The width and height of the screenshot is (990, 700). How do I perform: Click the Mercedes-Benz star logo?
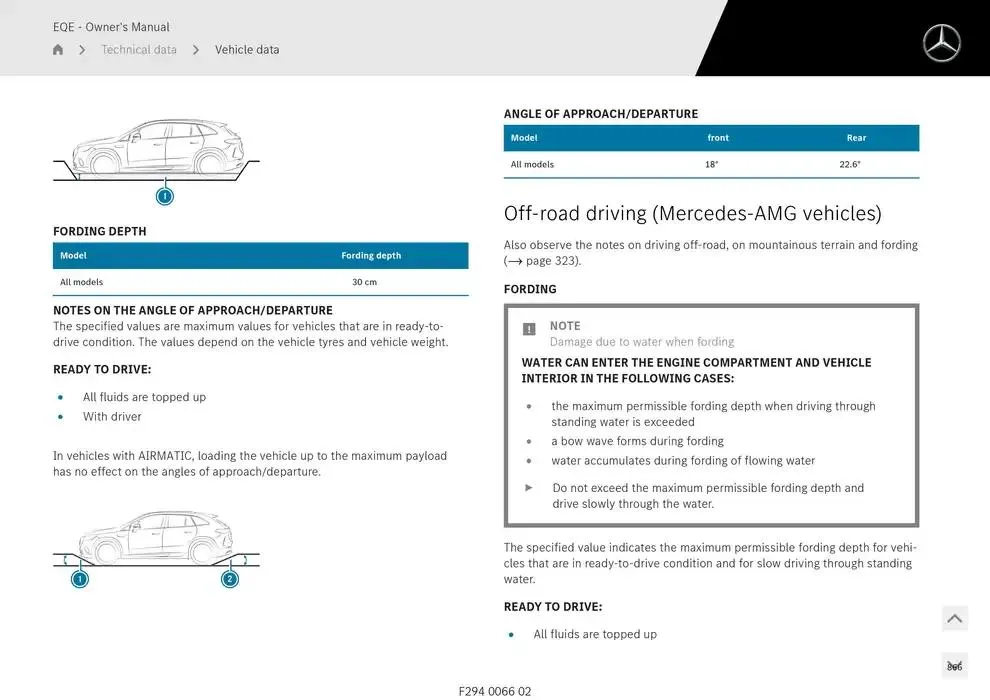tap(941, 43)
